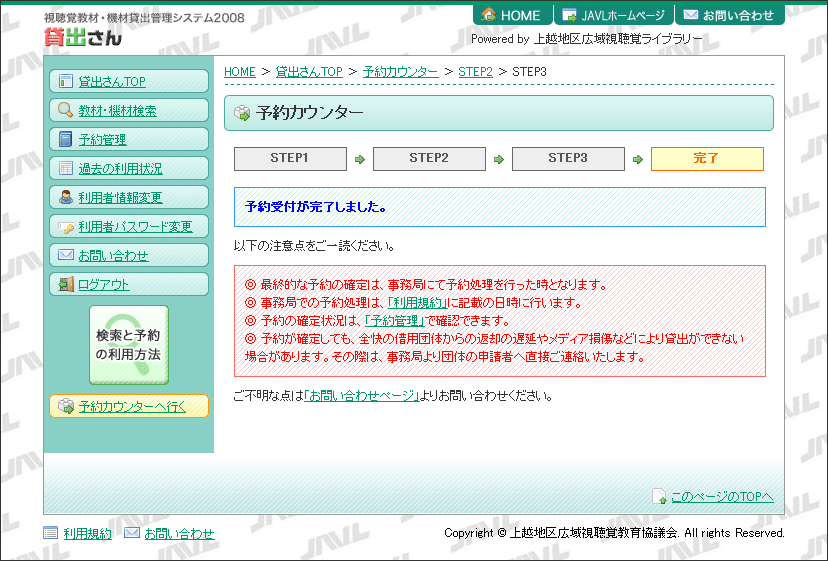This screenshot has width=828, height=561.
Task: Follow the 予約管理 link in the notice box
Action: 396,321
